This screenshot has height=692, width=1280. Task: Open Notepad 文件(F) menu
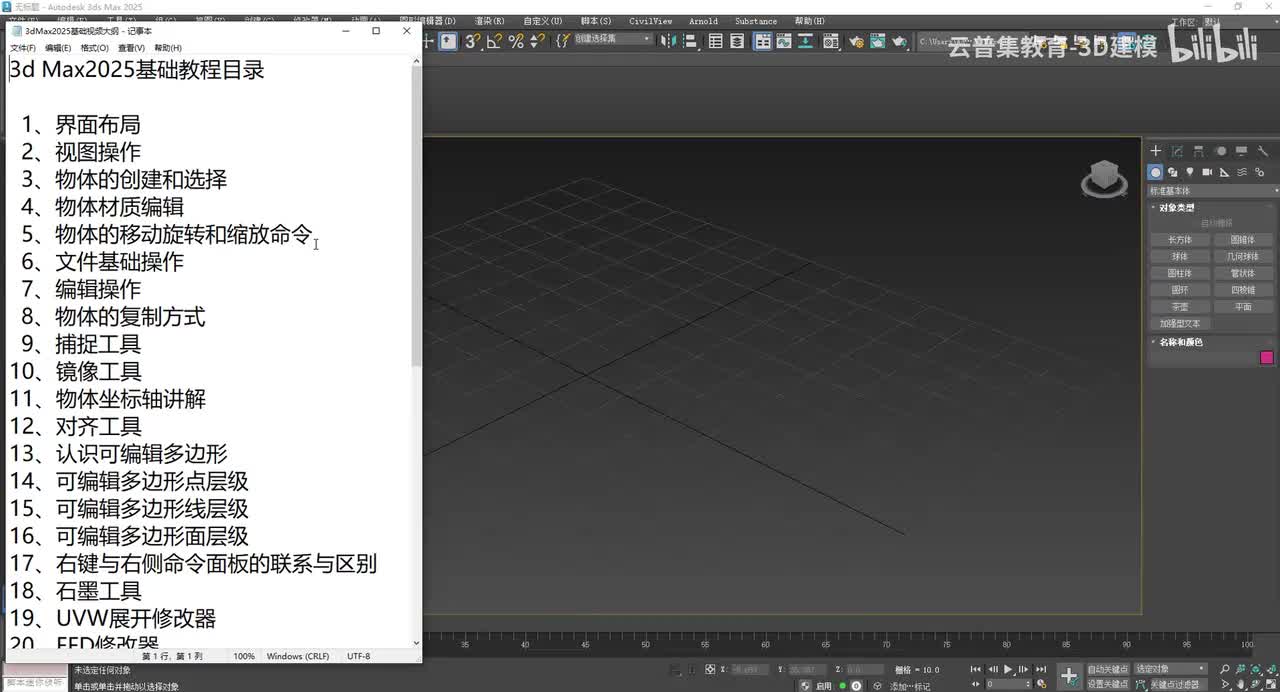coord(23,48)
